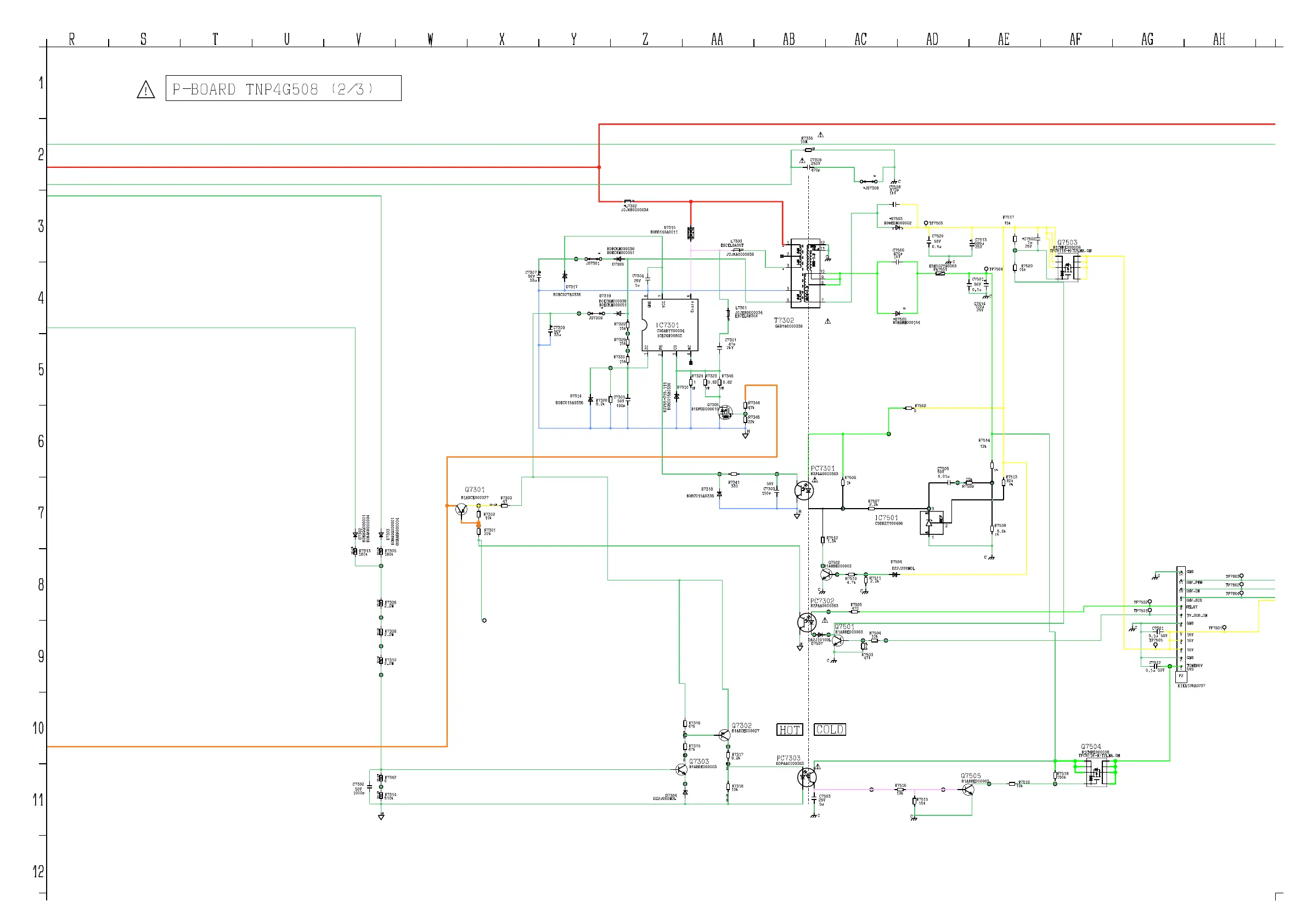
Task: Click the Q7306 MOSFET symbol
Action: pyautogui.click(x=725, y=413)
